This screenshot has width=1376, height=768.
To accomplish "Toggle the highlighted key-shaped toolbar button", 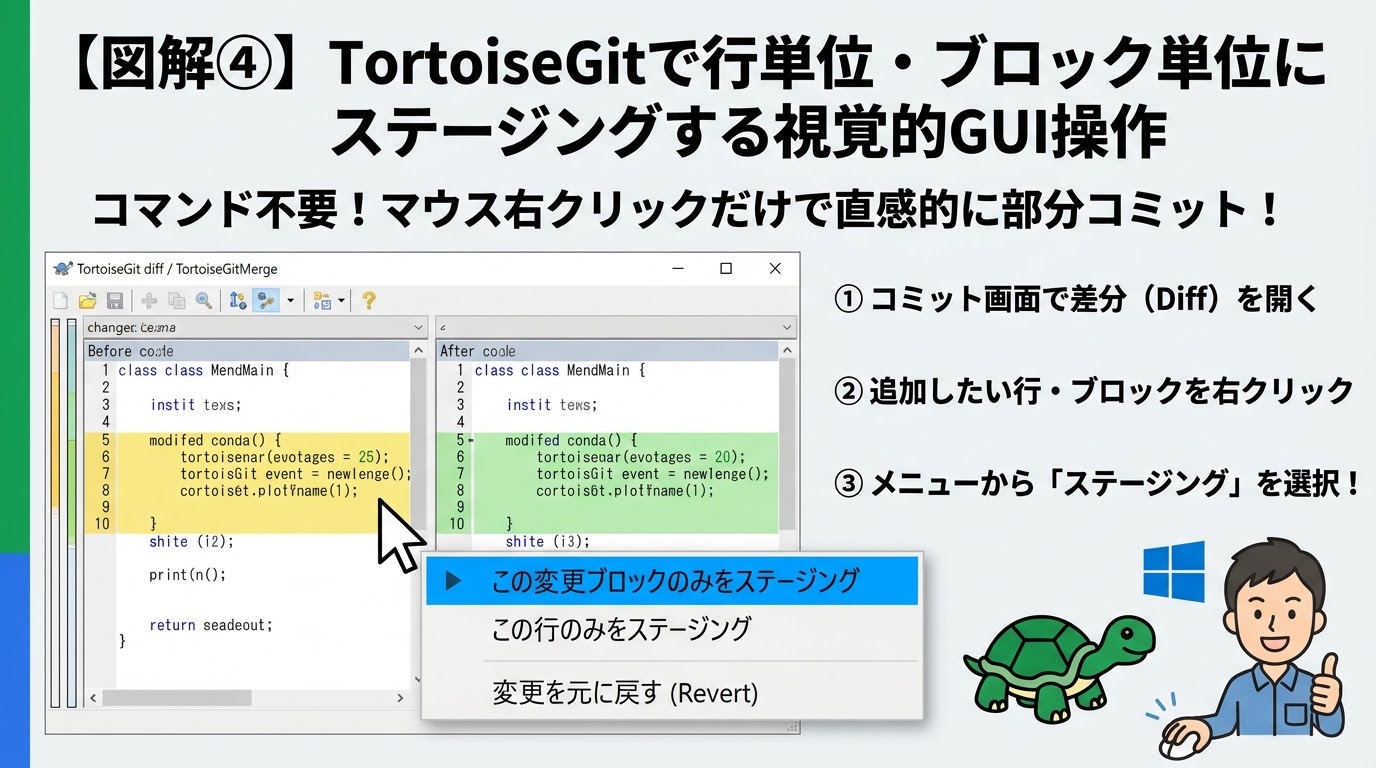I will 265,300.
